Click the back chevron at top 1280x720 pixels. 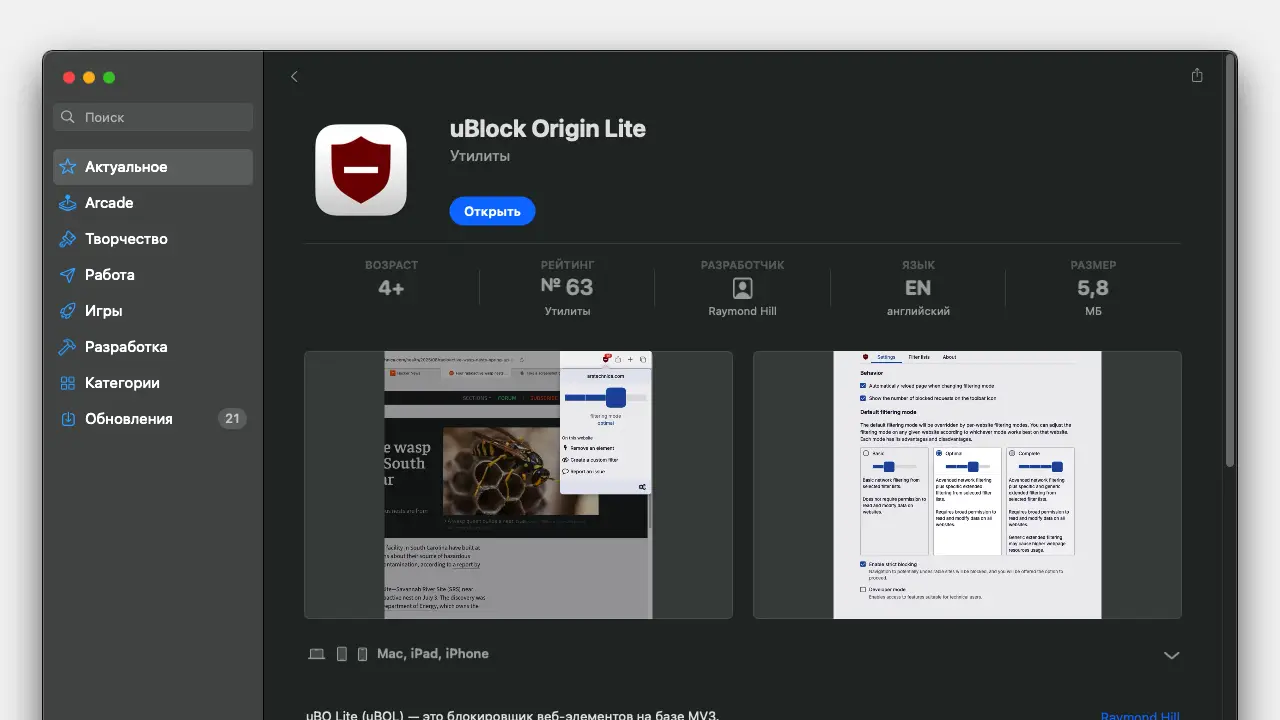point(294,77)
